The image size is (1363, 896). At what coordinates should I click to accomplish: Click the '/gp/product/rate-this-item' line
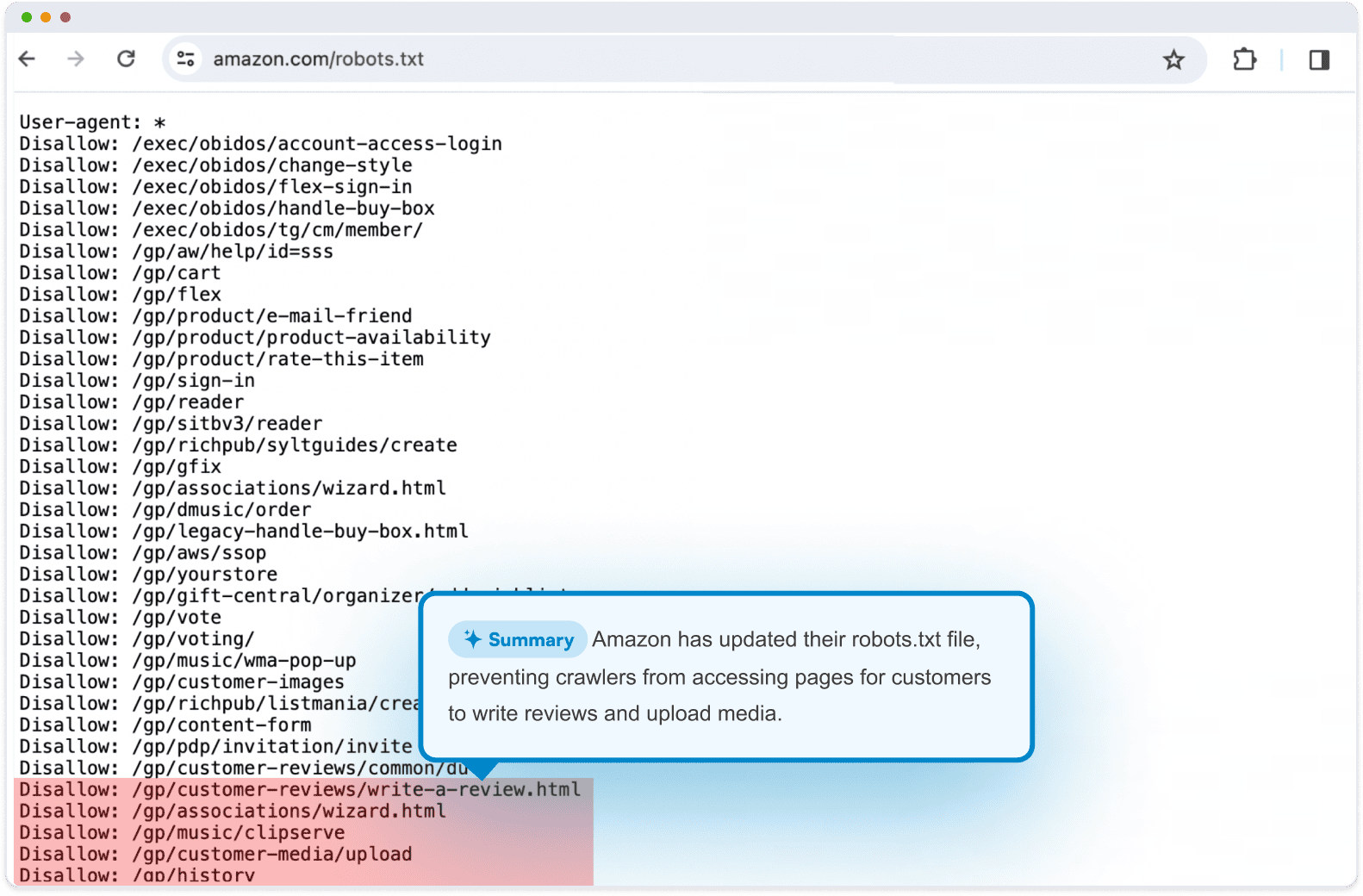[221, 359]
